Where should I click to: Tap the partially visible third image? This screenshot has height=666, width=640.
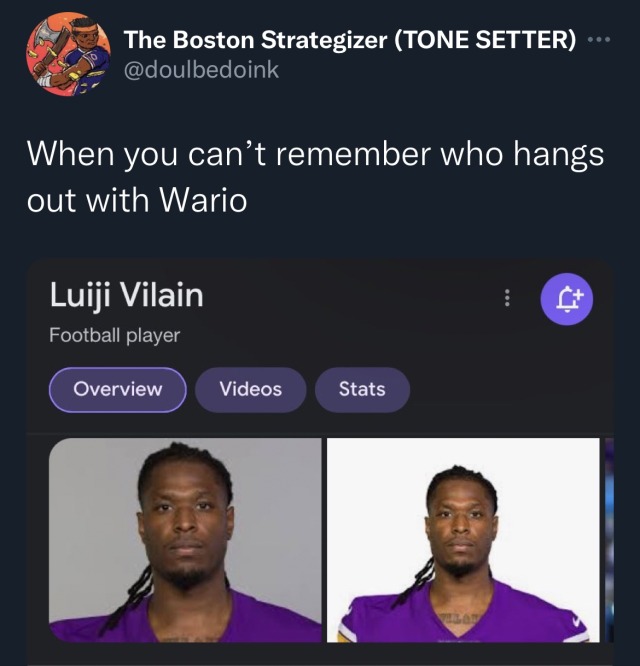tap(609, 540)
